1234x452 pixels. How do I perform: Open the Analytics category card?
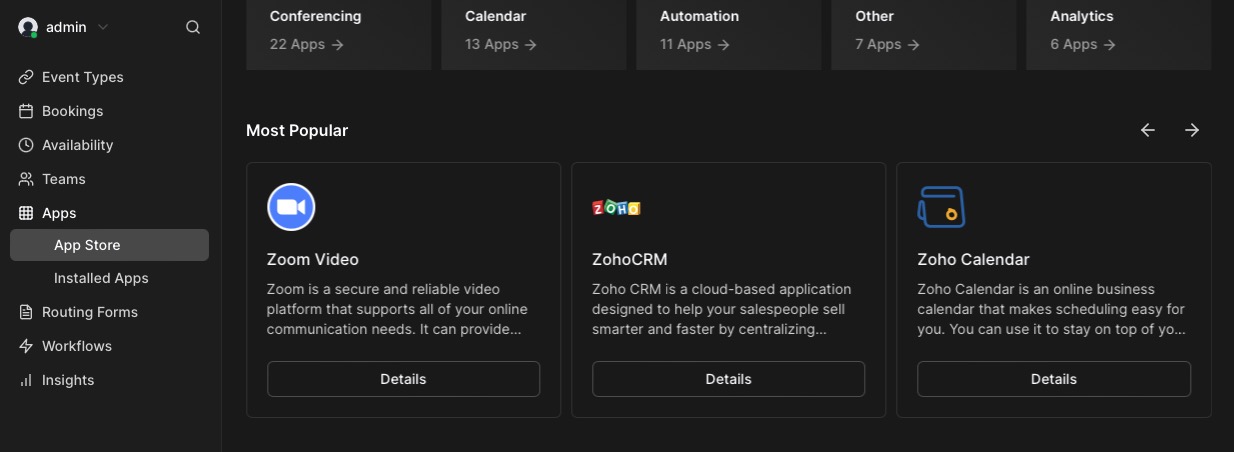(x=1119, y=34)
